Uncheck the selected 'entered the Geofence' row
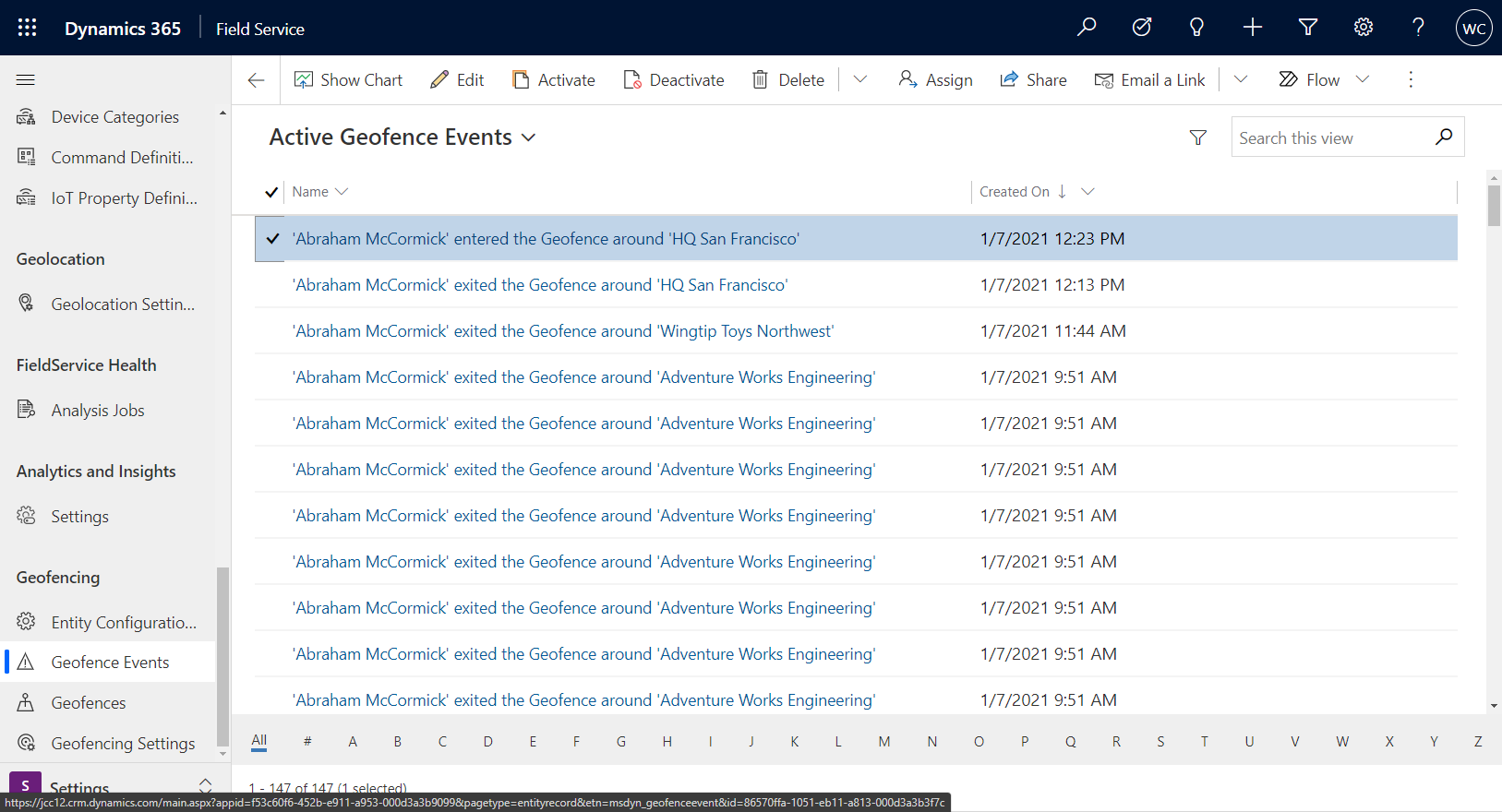The image size is (1502, 812). pyautogui.click(x=271, y=239)
